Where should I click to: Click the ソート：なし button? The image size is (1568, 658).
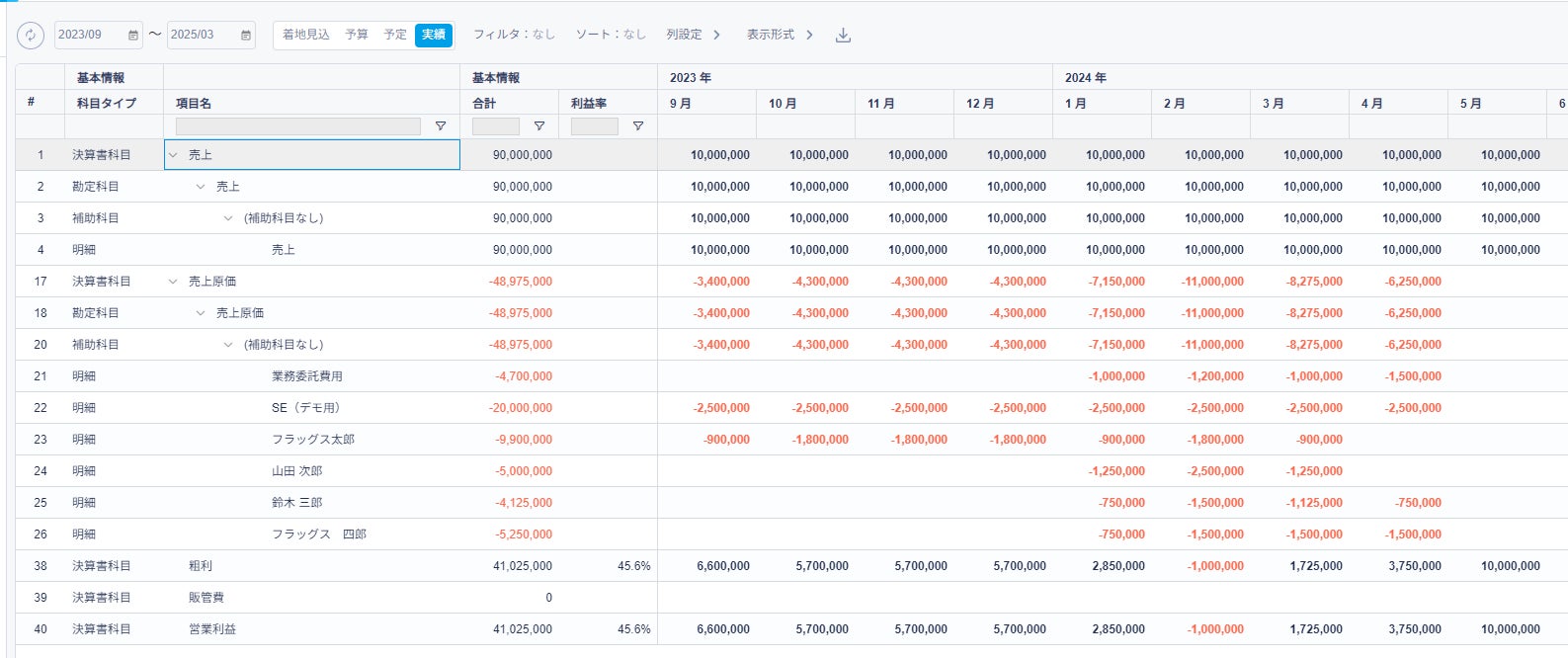pos(611,35)
